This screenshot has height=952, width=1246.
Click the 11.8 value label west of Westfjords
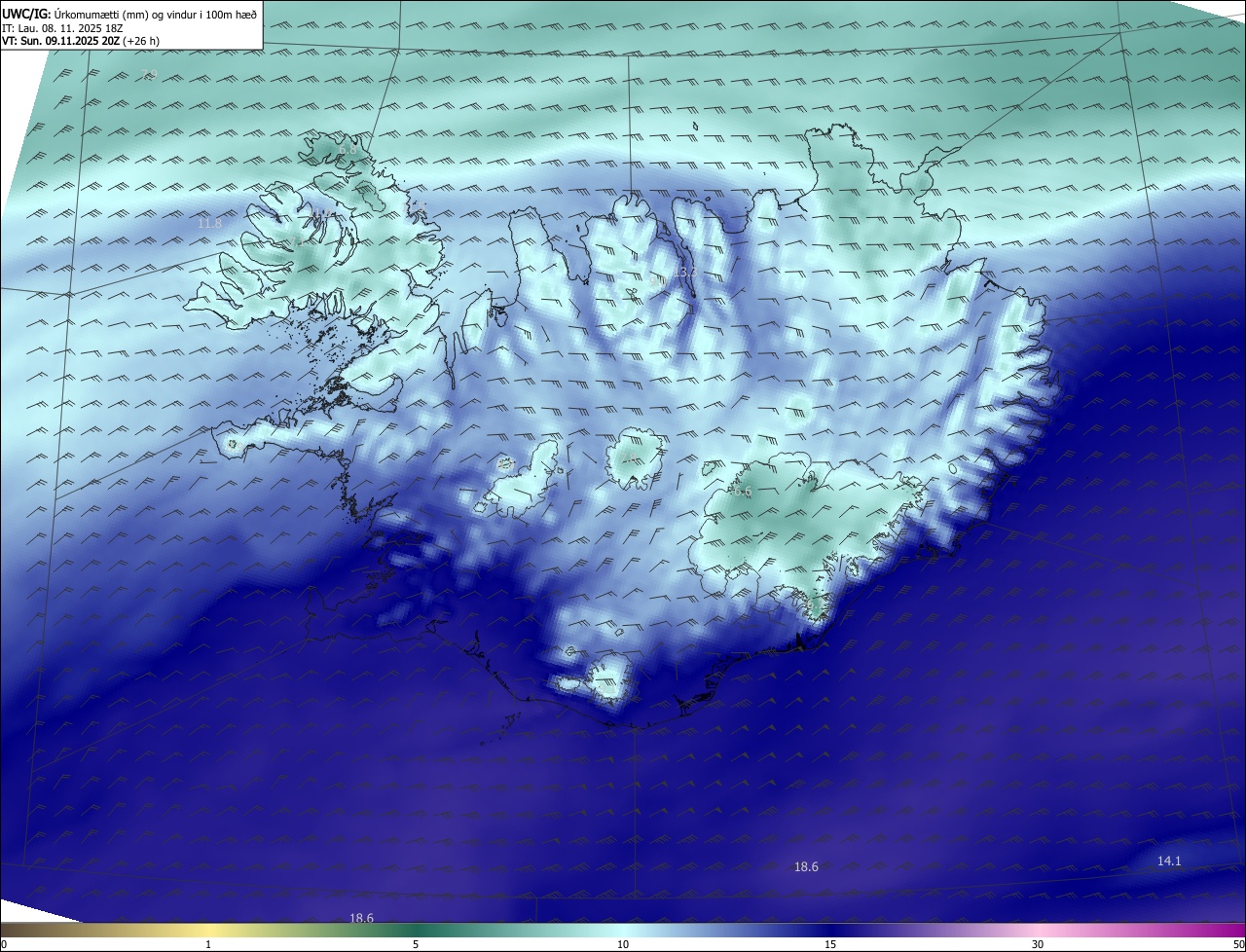(x=209, y=224)
